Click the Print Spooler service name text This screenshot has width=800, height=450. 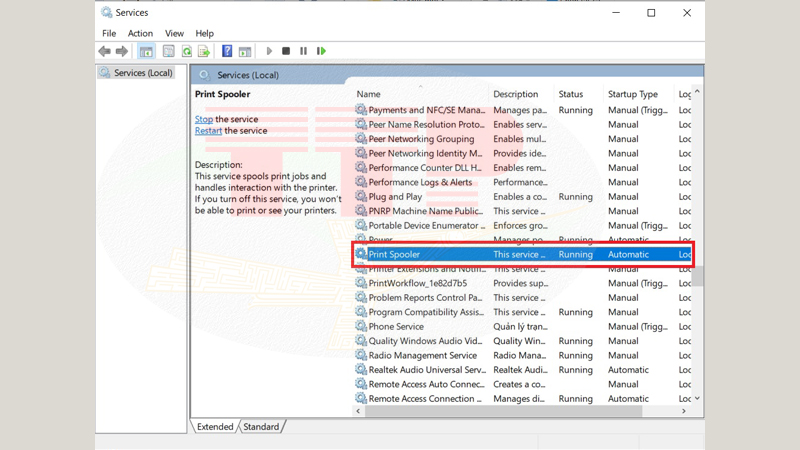click(x=394, y=254)
